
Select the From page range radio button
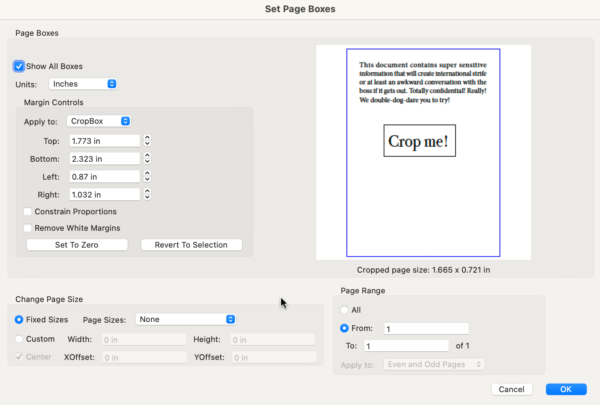tap(344, 328)
